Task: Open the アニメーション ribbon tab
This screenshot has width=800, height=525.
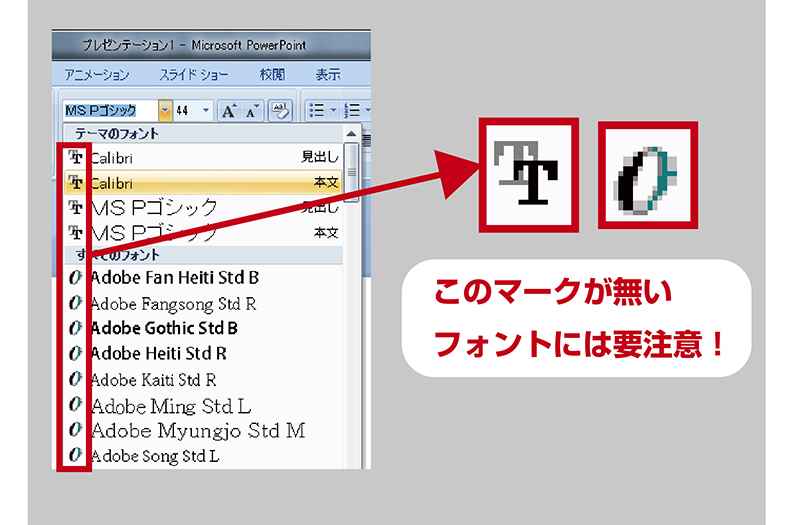Action: pos(97,75)
